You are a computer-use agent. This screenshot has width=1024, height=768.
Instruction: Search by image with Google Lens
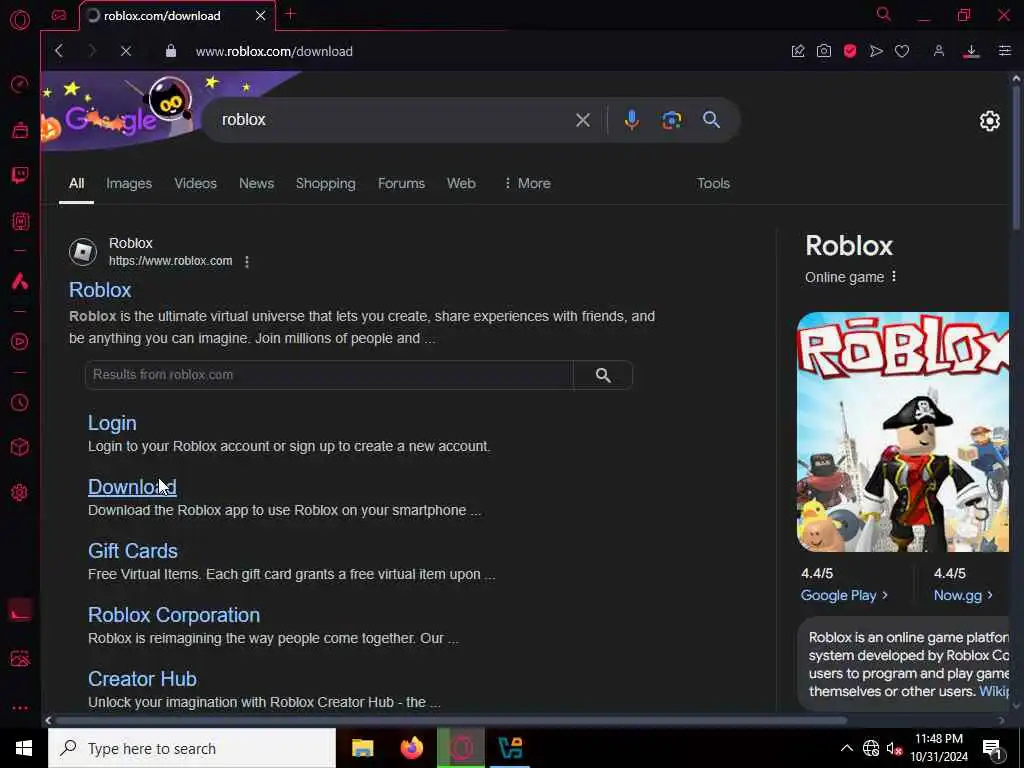(671, 120)
